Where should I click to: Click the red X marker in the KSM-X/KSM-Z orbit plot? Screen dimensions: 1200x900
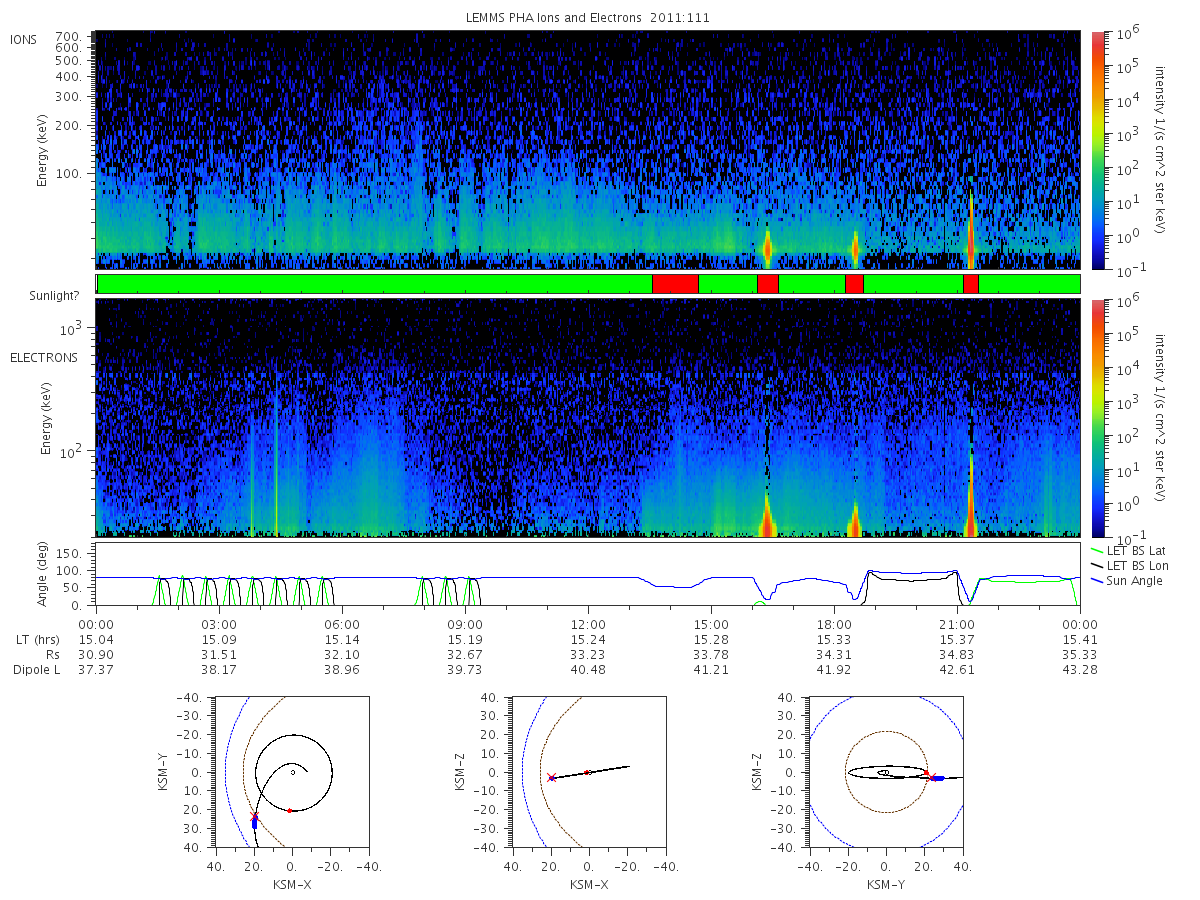pos(551,777)
